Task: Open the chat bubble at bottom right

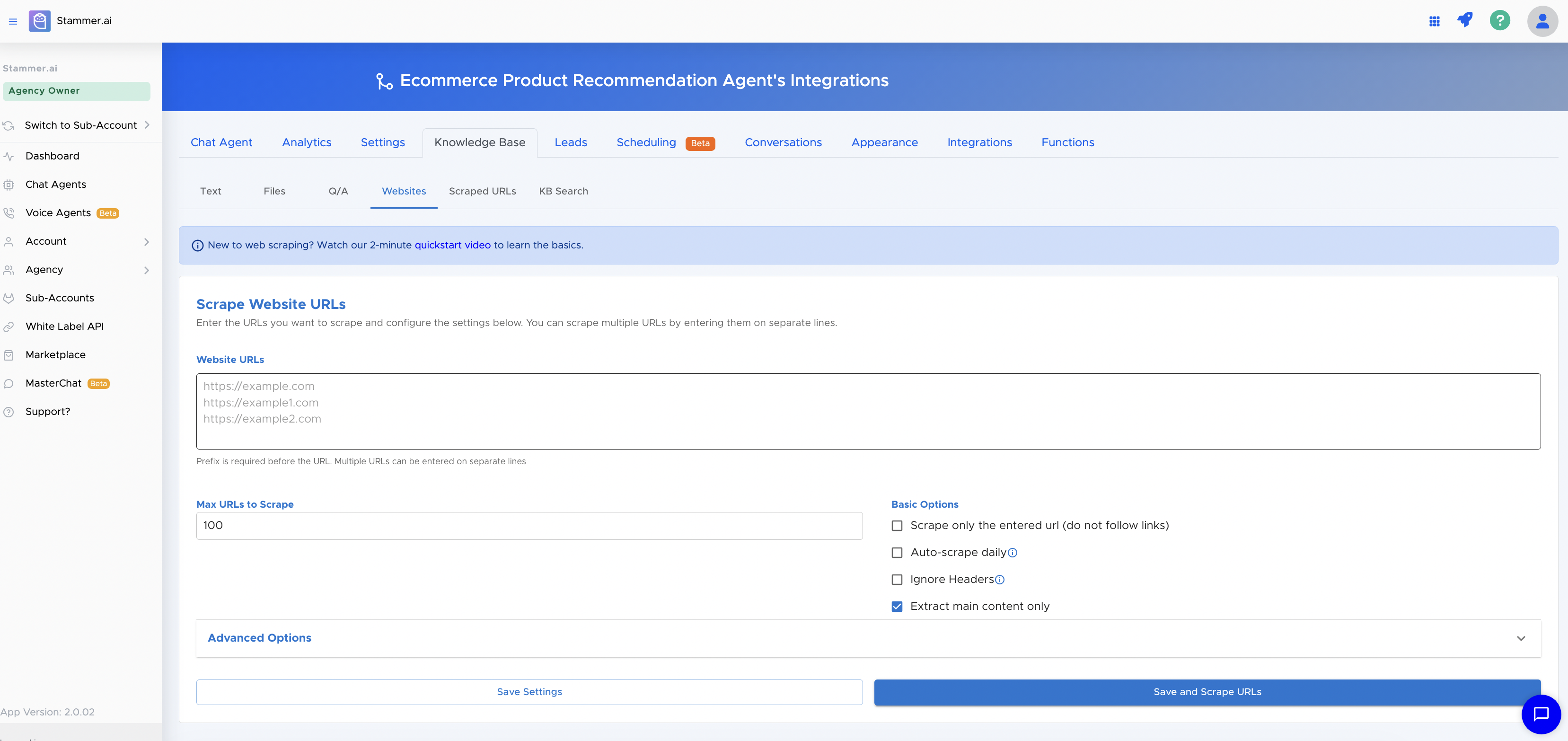Action: coord(1541,715)
